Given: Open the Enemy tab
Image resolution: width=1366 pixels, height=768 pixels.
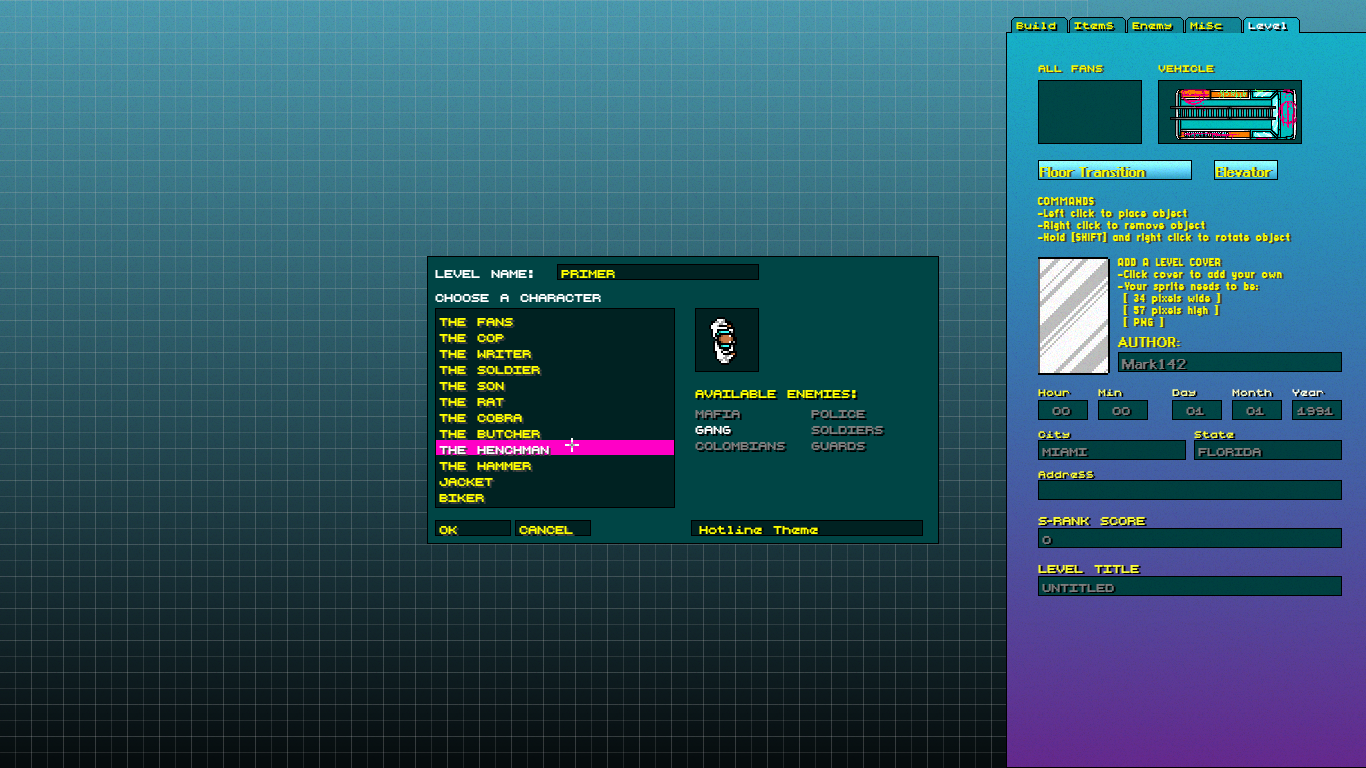Looking at the screenshot, I should (1155, 26).
